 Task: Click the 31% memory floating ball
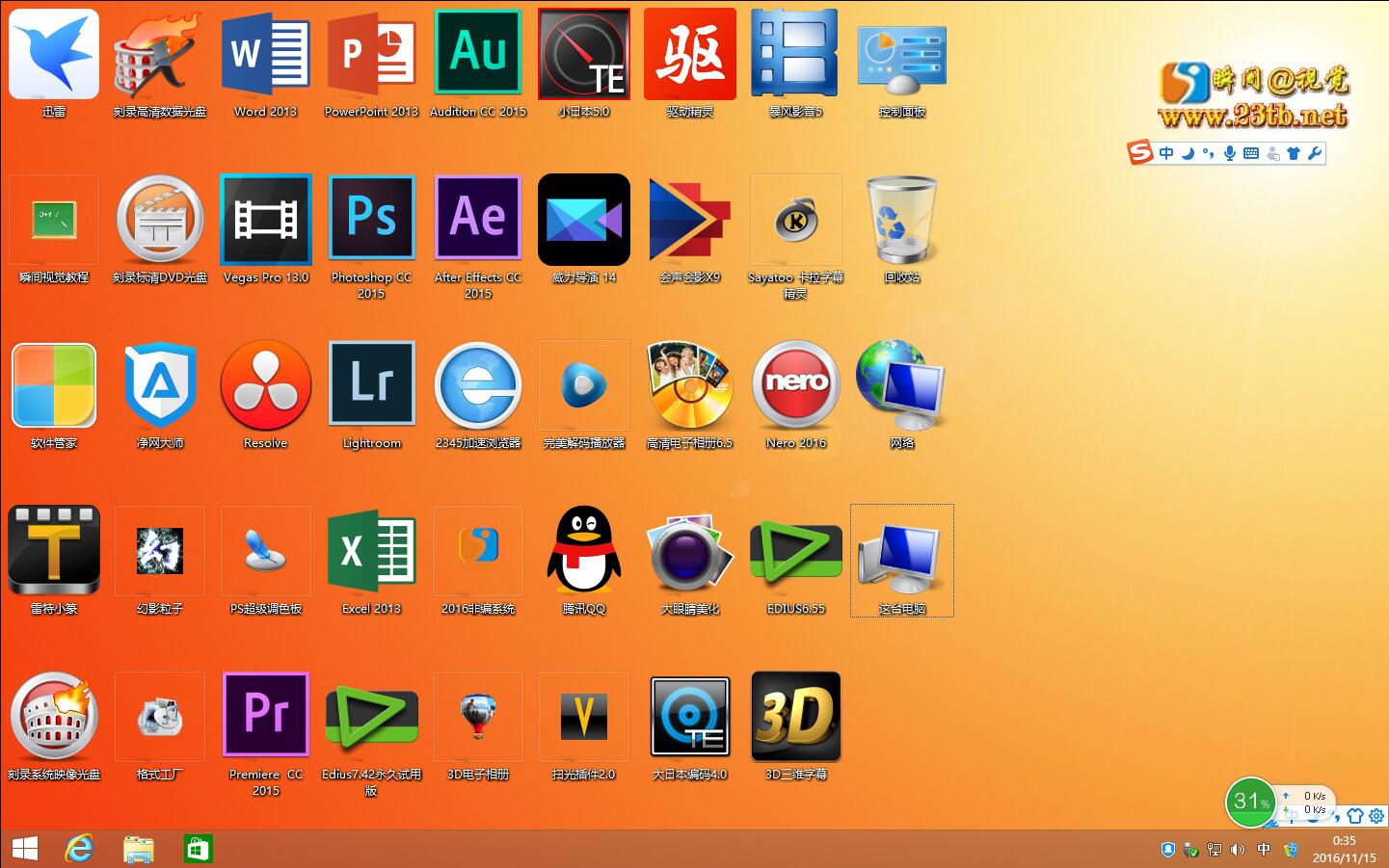click(x=1250, y=802)
